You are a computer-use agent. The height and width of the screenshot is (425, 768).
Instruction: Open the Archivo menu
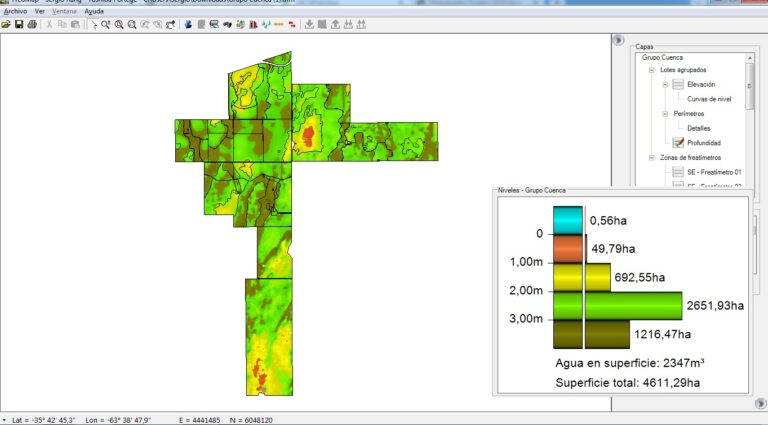pos(15,11)
